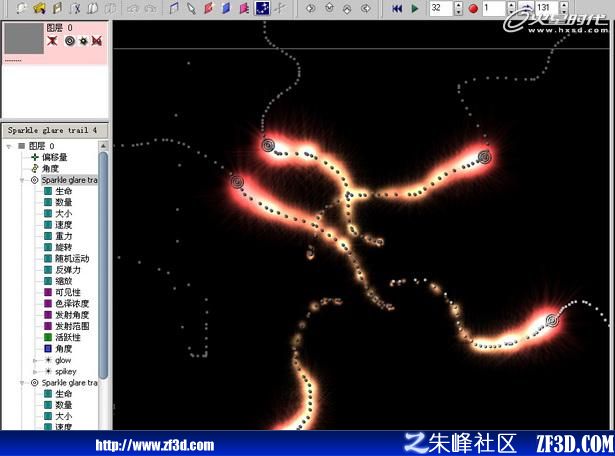Click the Undo arrow icon
Viewport: 615px width, 456px height.
point(133,8)
